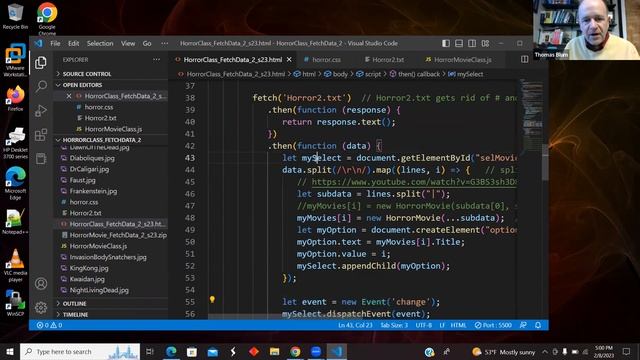Open the VLC media player desktop icon
This screenshot has height=360, width=640.
pos(15,265)
